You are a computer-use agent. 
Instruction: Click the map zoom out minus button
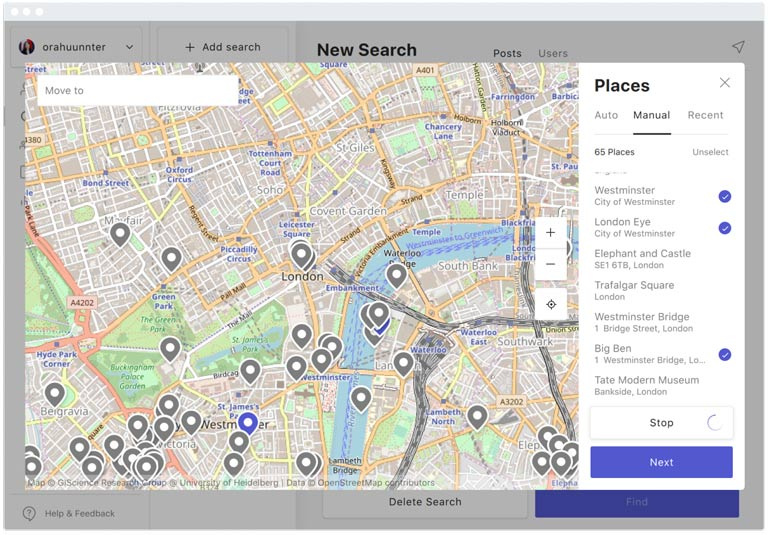click(x=550, y=264)
